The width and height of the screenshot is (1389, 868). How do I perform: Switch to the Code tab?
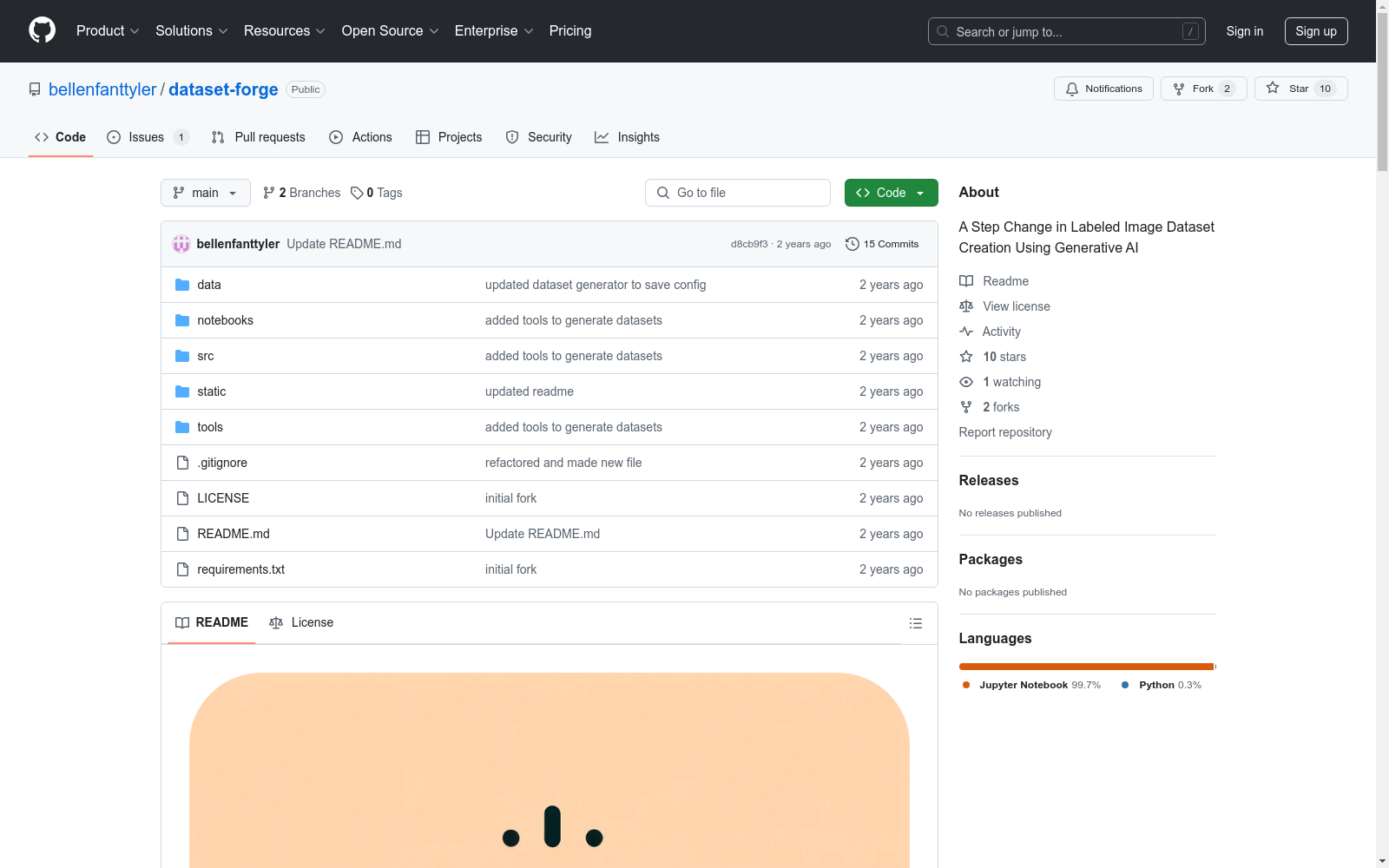click(61, 137)
